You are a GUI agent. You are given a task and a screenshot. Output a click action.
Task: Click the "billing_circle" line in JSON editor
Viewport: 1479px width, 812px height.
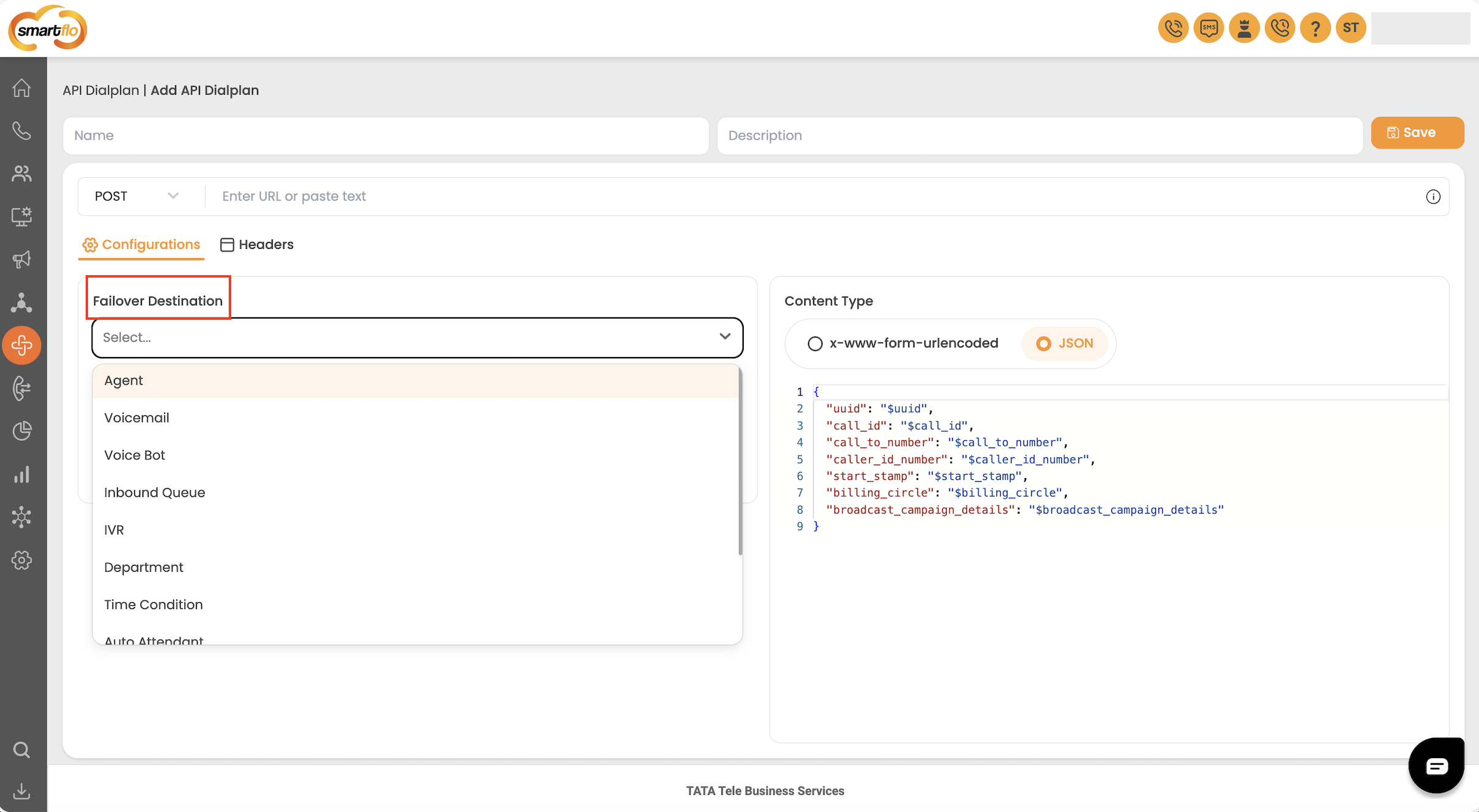947,493
